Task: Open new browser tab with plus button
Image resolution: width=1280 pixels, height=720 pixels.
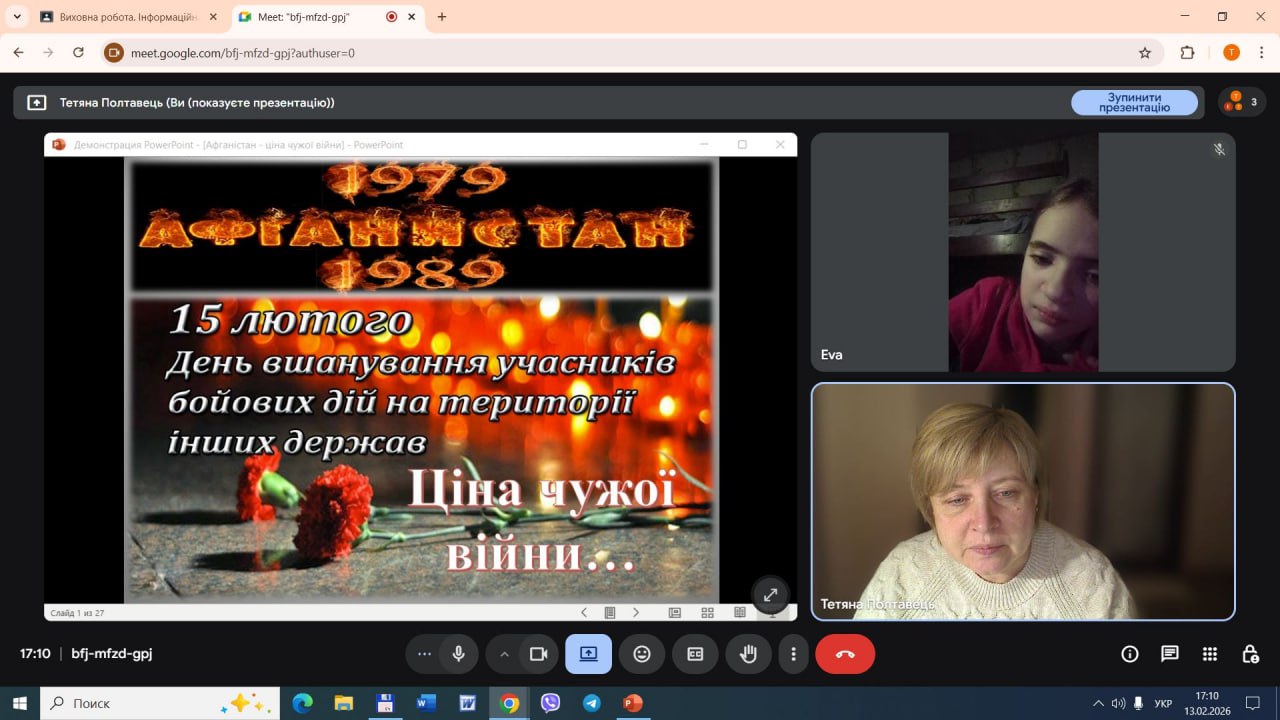Action: coord(442,17)
